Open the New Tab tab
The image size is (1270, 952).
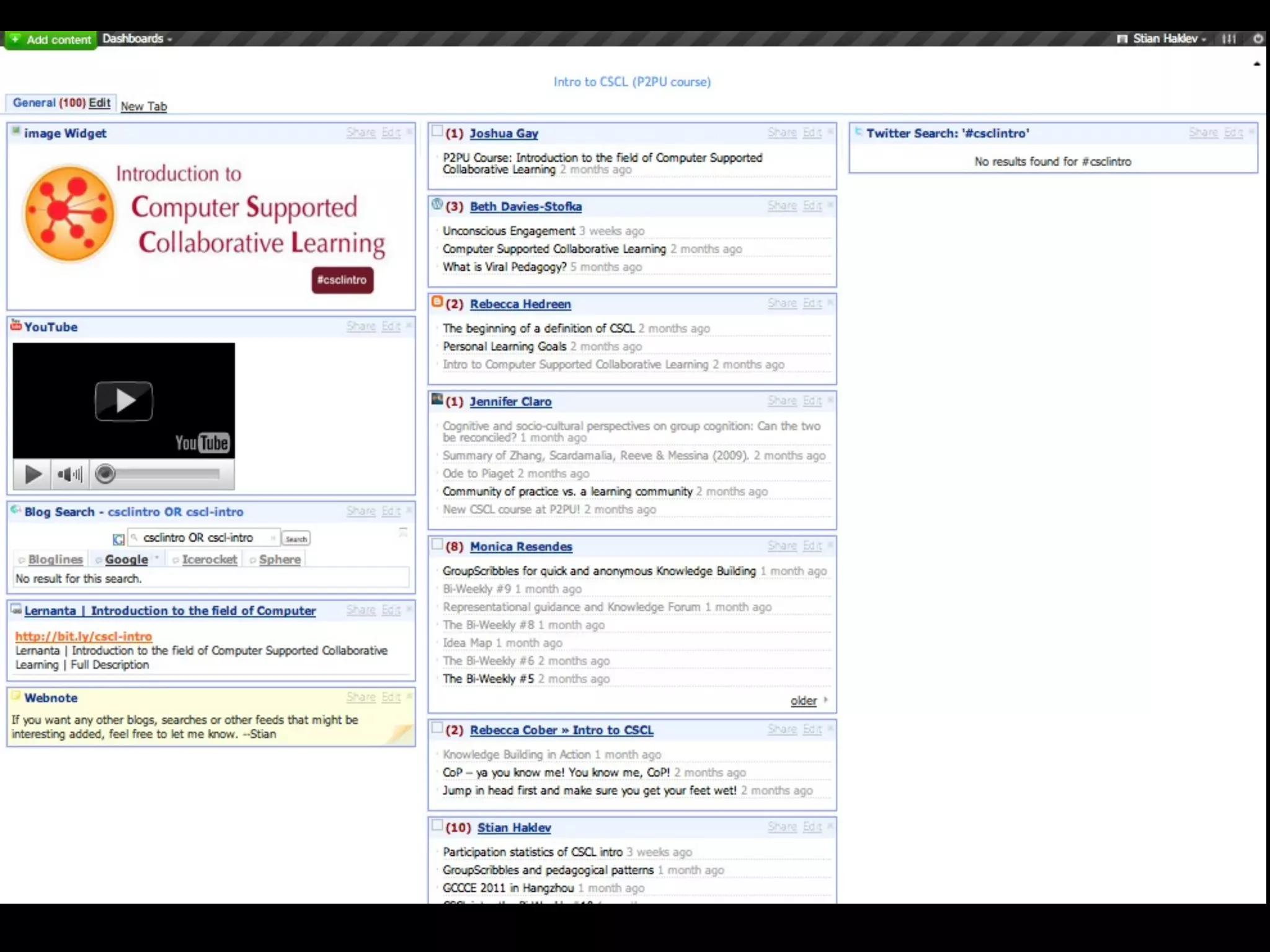click(144, 107)
